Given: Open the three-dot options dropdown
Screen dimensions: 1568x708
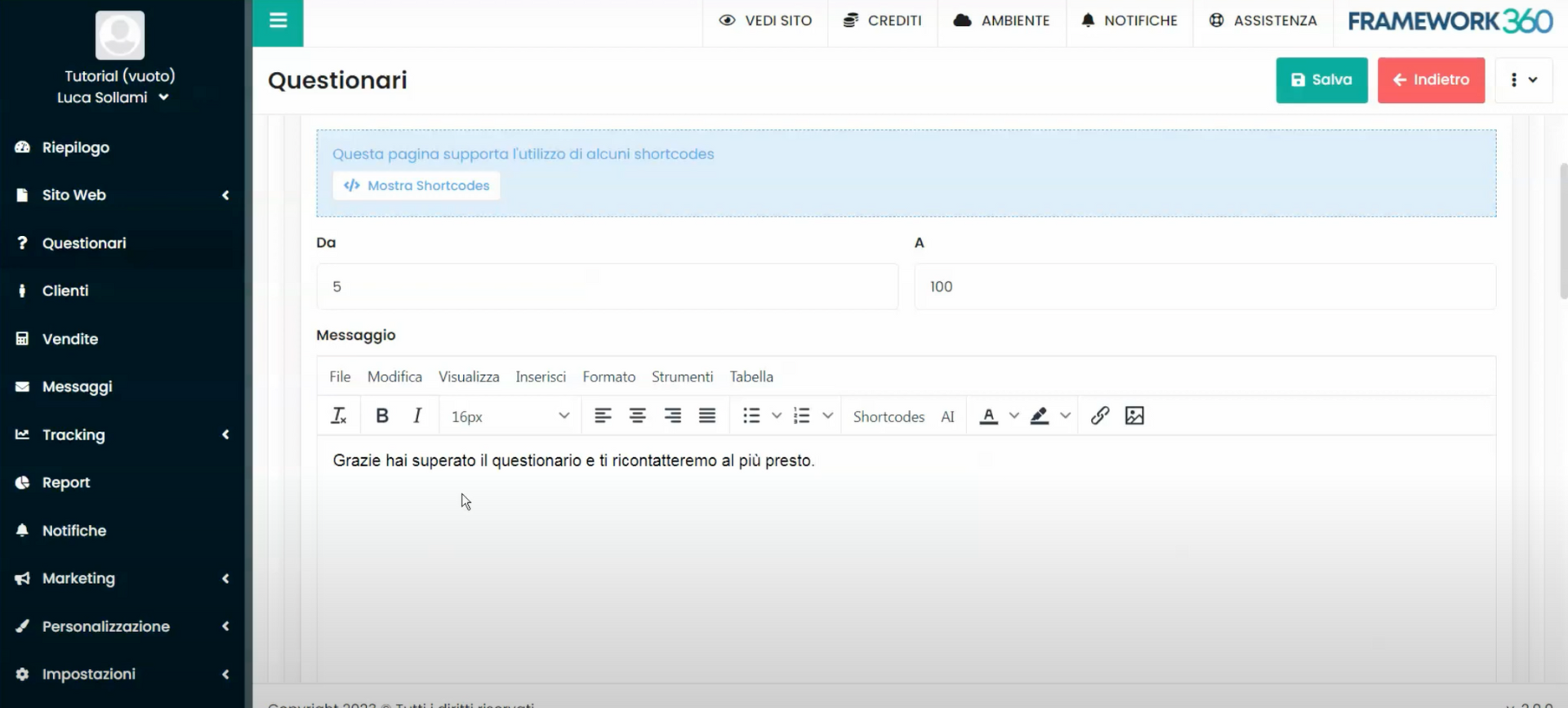Looking at the screenshot, I should 1523,80.
